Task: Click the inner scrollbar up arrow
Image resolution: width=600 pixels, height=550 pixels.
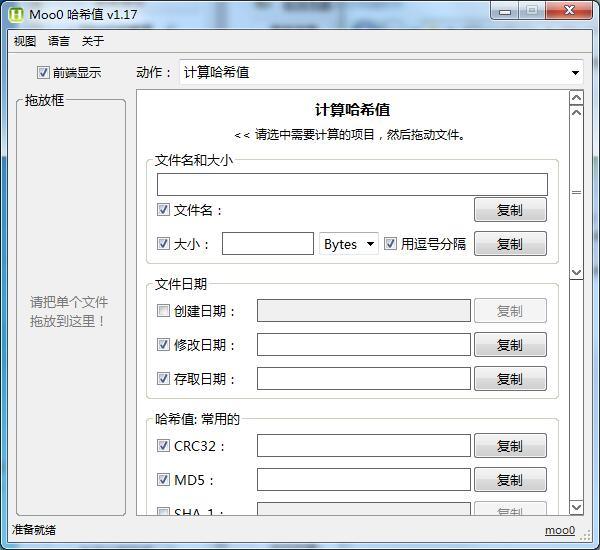Action: pyautogui.click(x=576, y=113)
